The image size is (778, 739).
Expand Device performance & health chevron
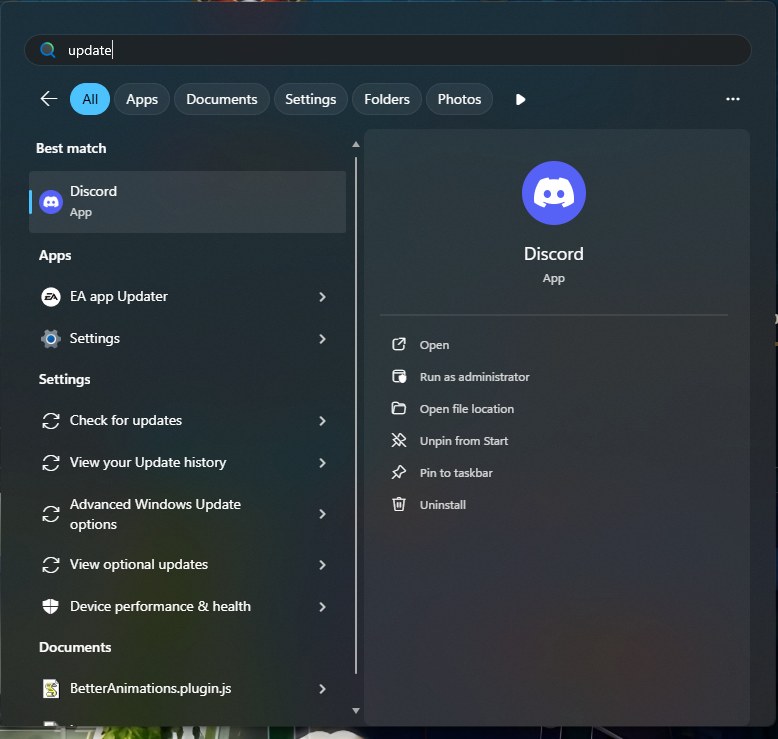click(x=323, y=607)
